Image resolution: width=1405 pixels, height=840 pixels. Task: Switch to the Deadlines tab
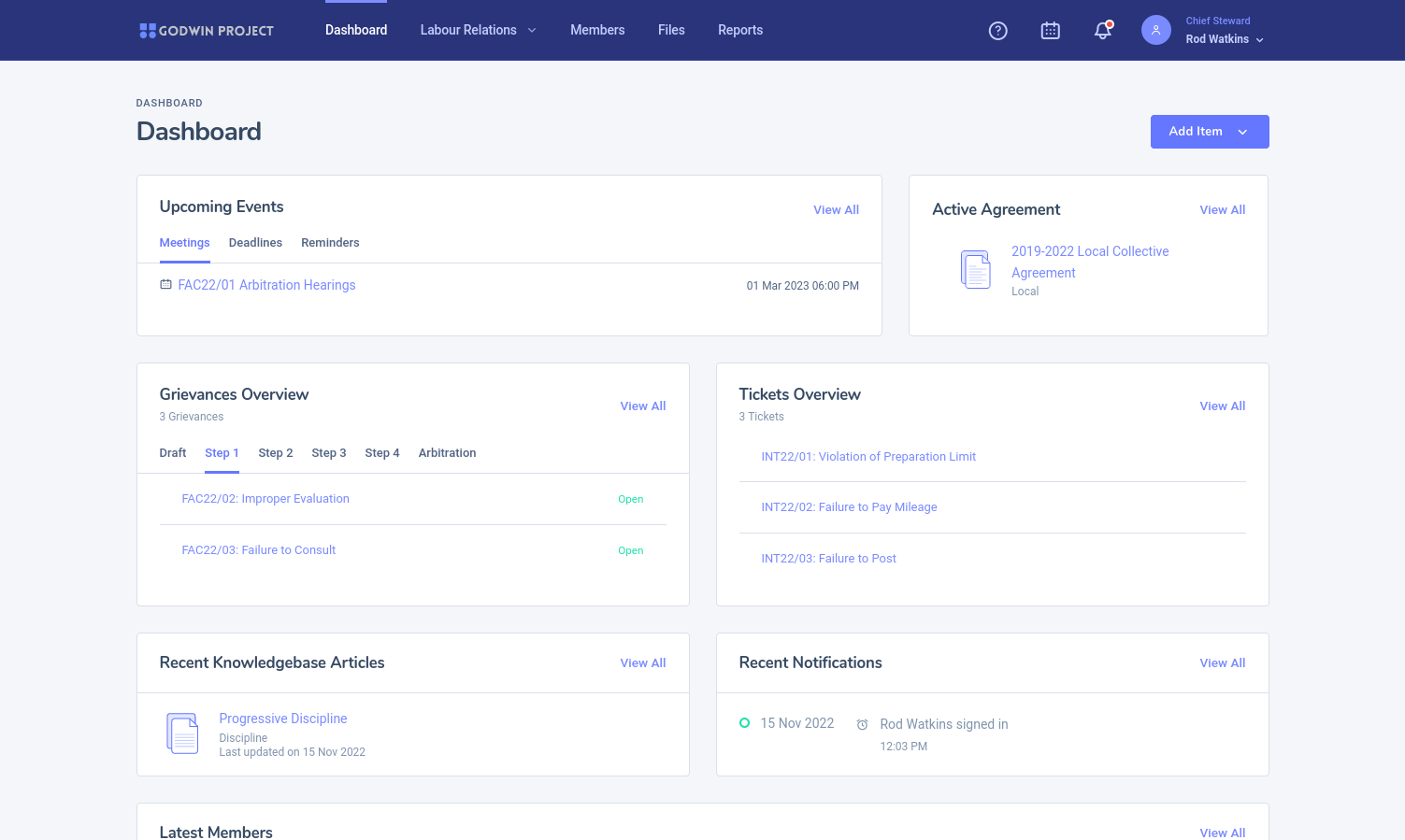255,243
